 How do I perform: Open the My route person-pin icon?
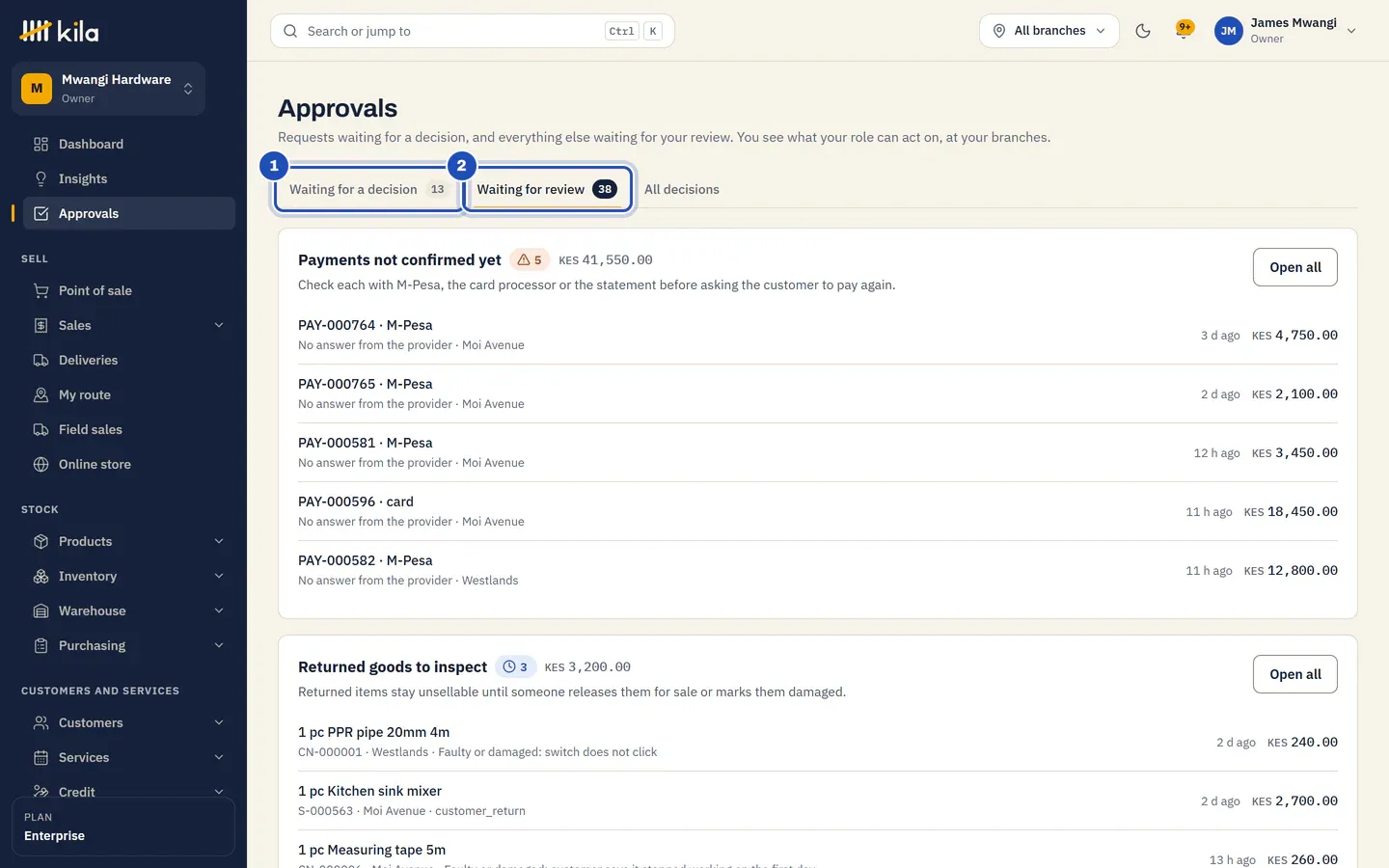point(41,395)
